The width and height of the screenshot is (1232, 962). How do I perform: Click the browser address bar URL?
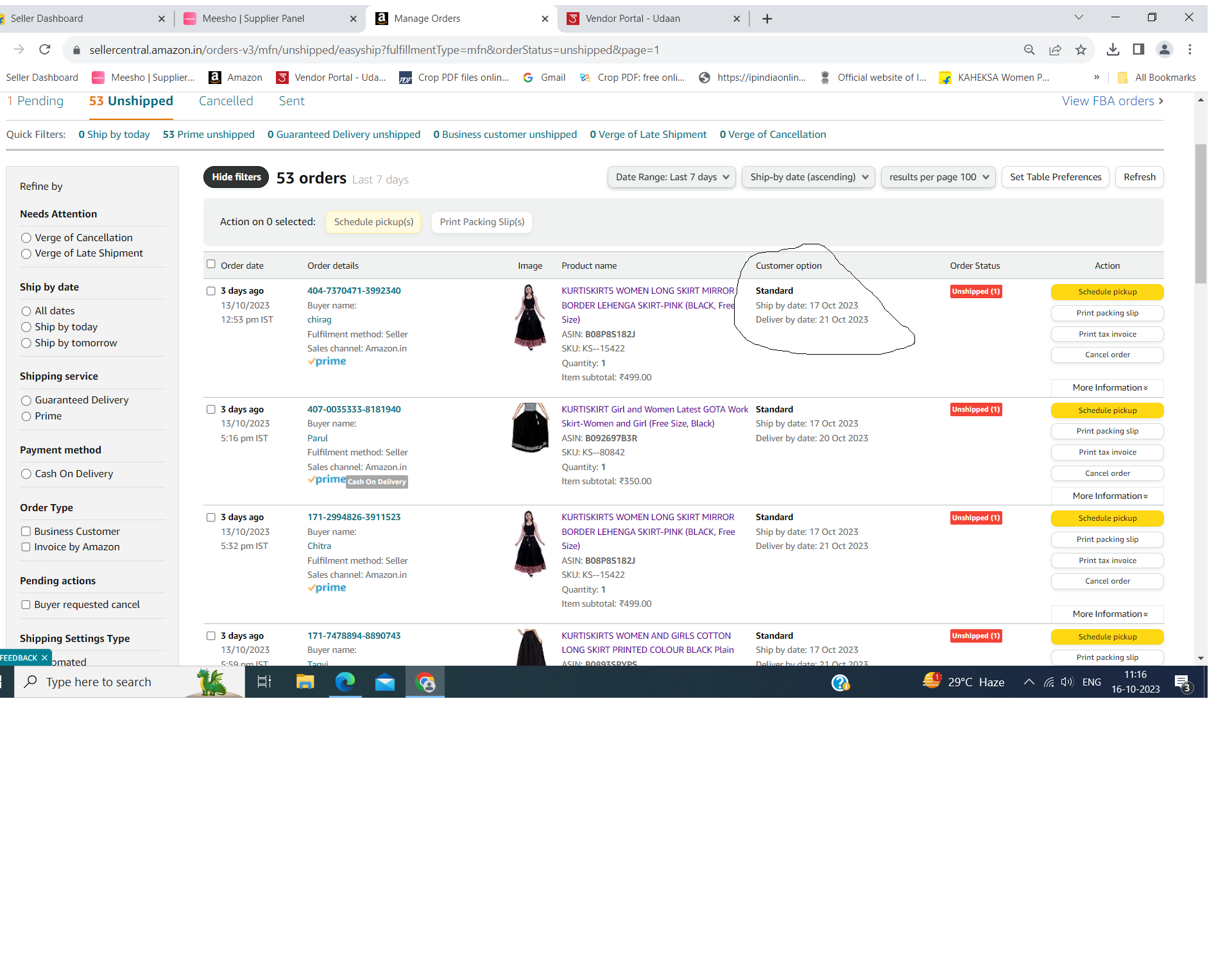(x=374, y=49)
